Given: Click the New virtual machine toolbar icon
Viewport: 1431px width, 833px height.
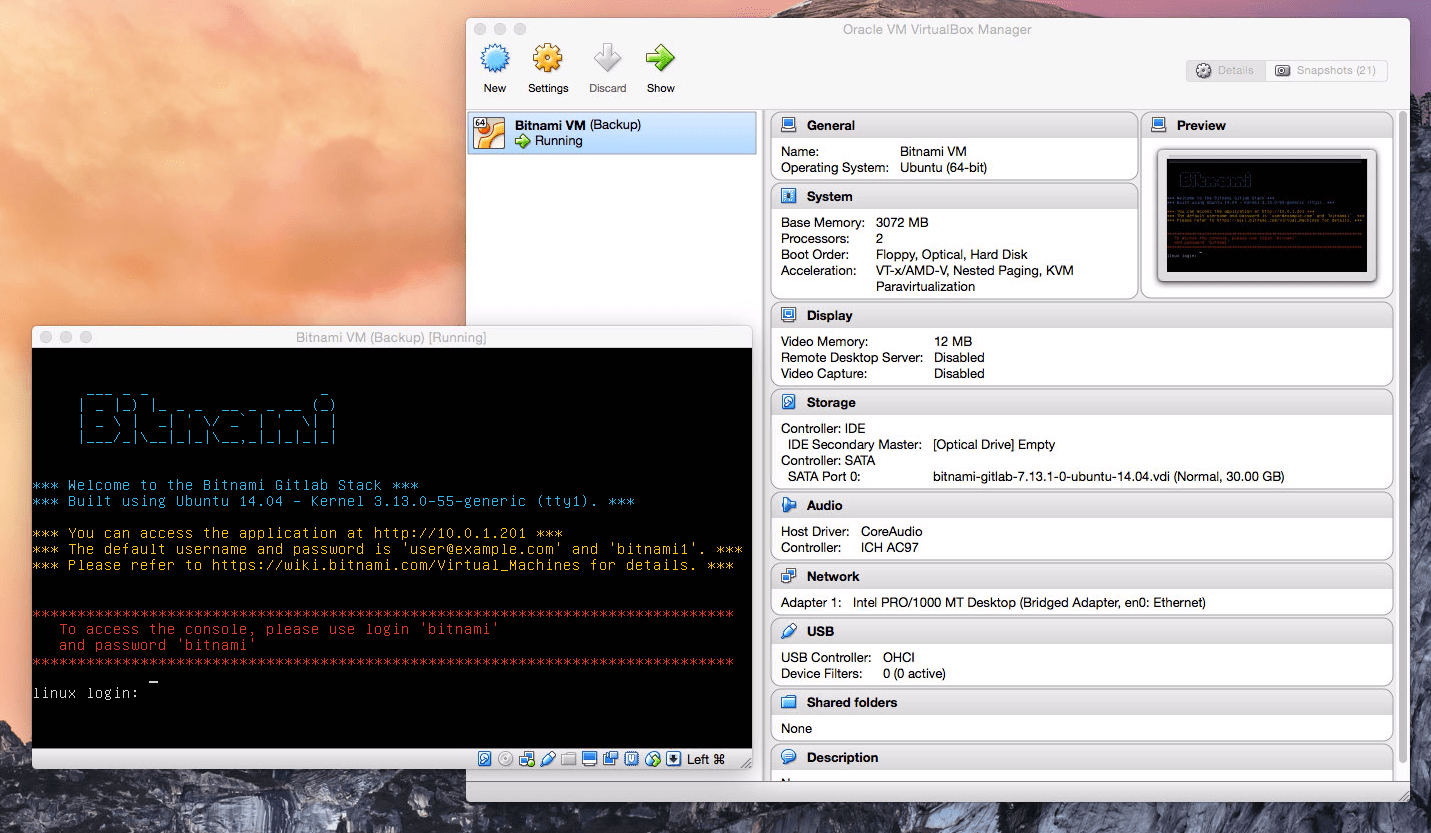Looking at the screenshot, I should pos(494,60).
